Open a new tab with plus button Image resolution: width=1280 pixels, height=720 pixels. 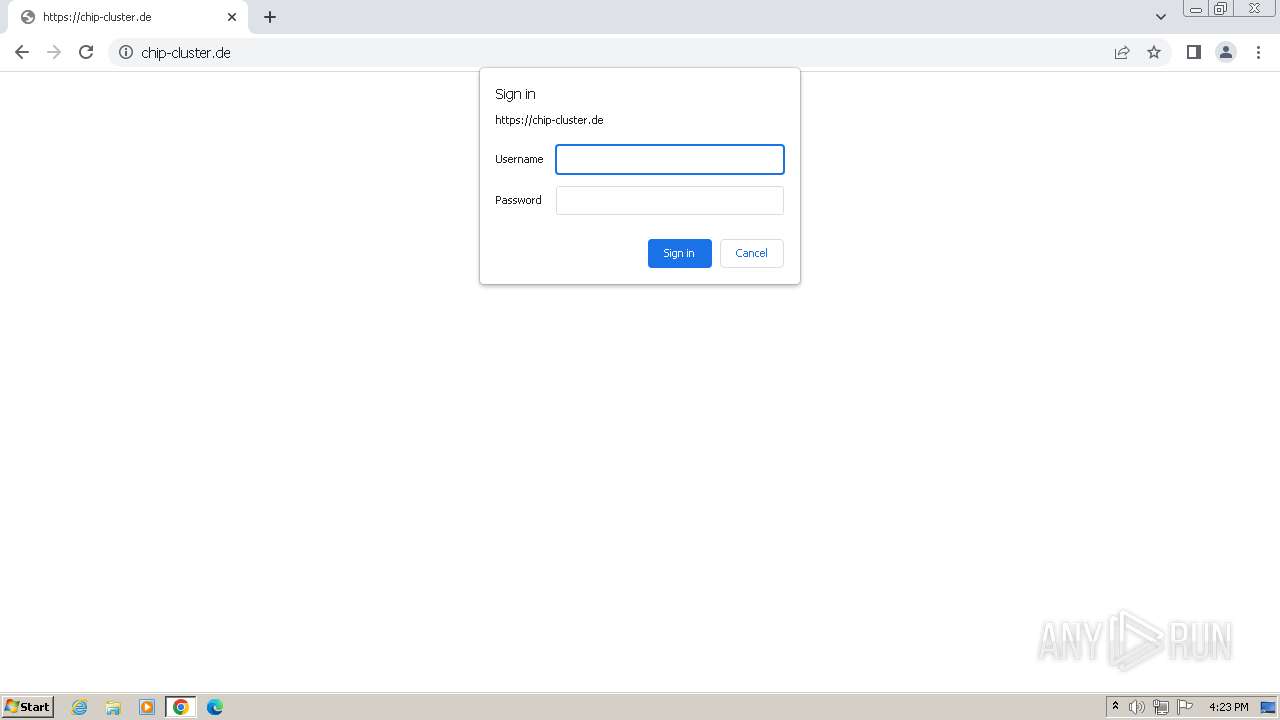270,17
